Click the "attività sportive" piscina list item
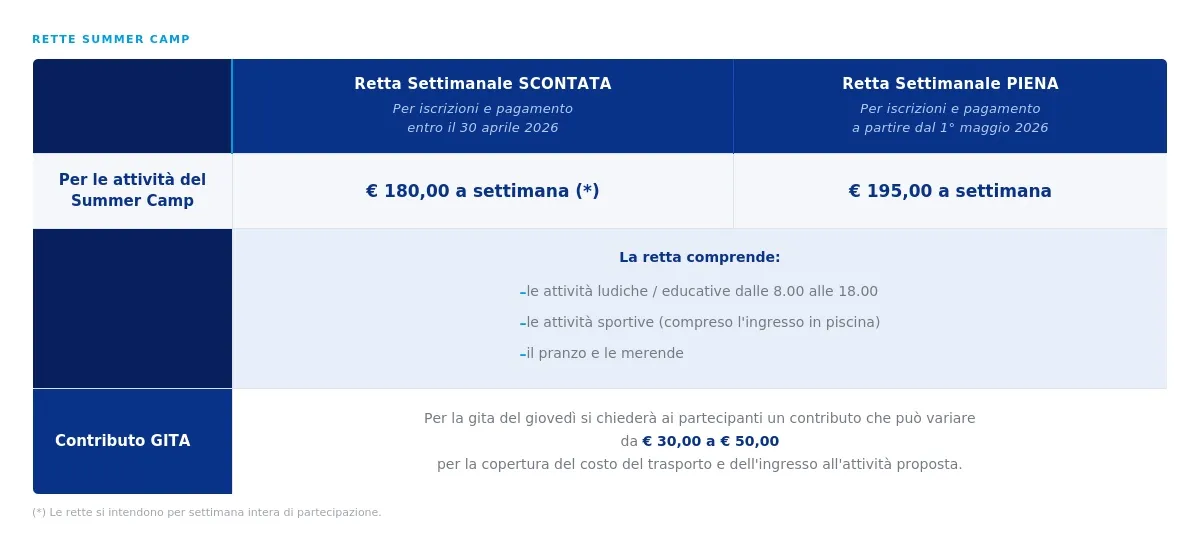 click(x=703, y=322)
